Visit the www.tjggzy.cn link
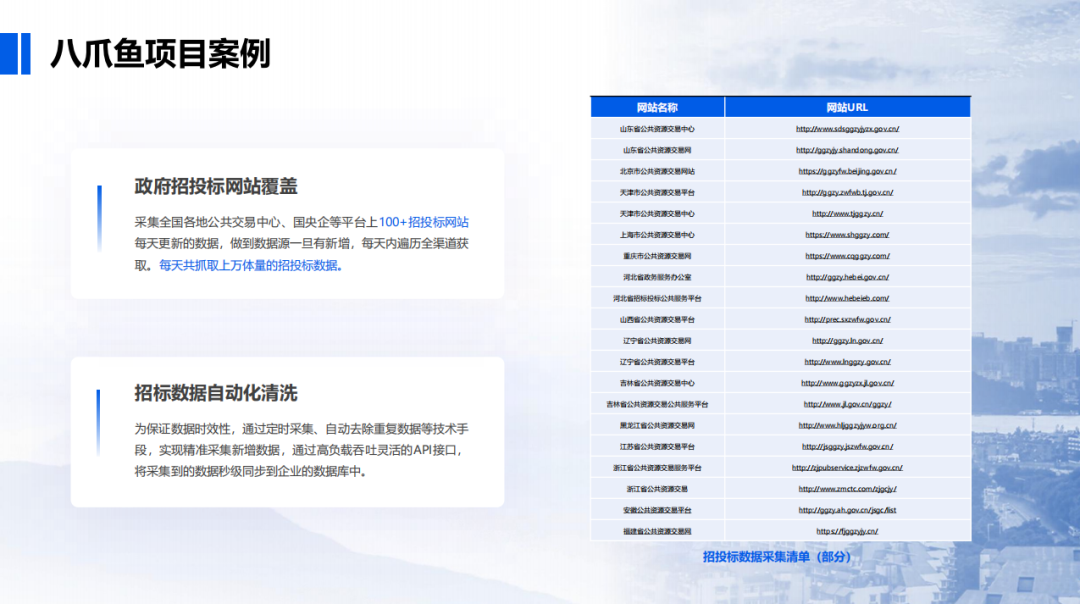 847,214
